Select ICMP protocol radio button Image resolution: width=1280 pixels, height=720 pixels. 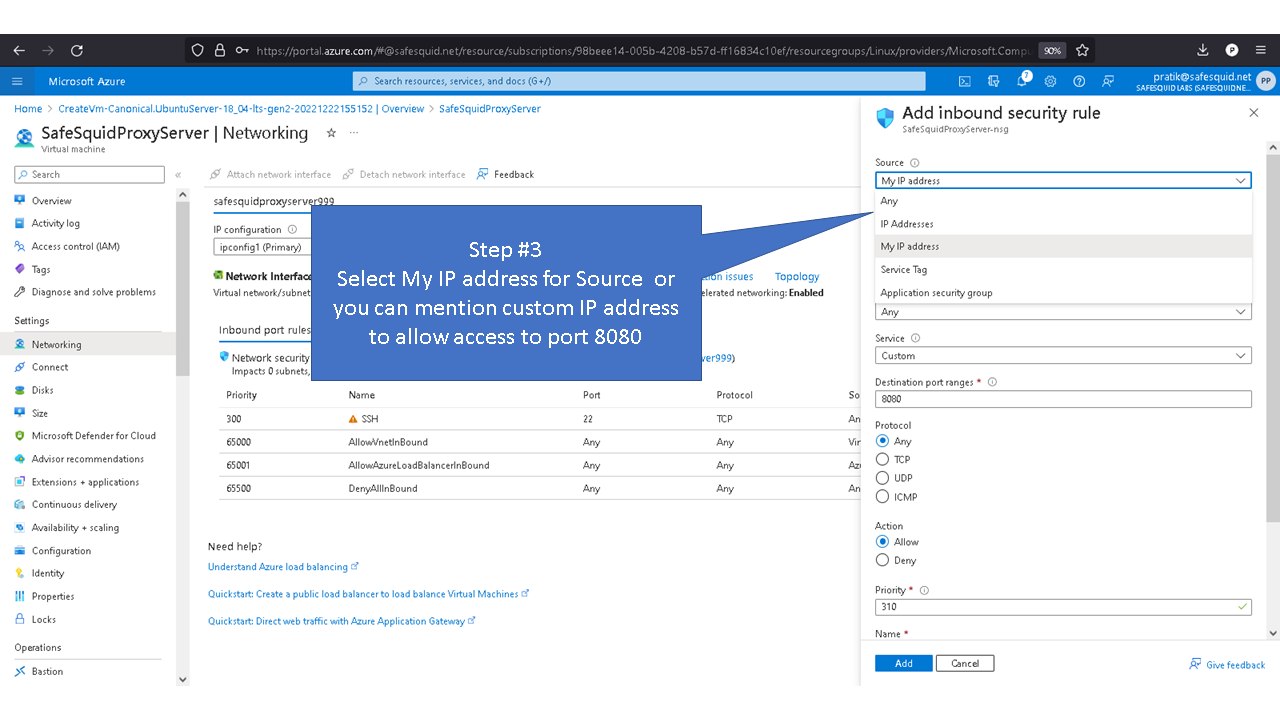click(x=882, y=497)
